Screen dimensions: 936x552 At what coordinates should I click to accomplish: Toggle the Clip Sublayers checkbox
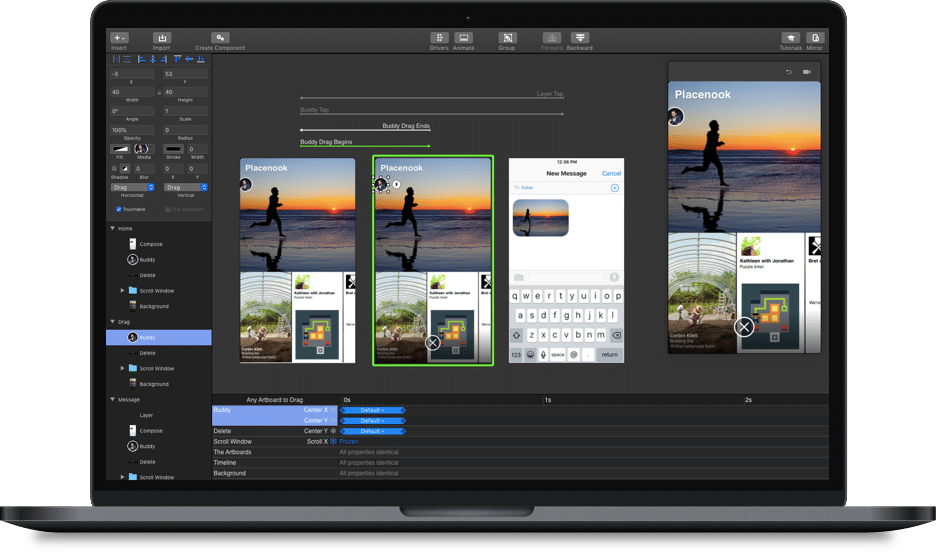point(168,209)
